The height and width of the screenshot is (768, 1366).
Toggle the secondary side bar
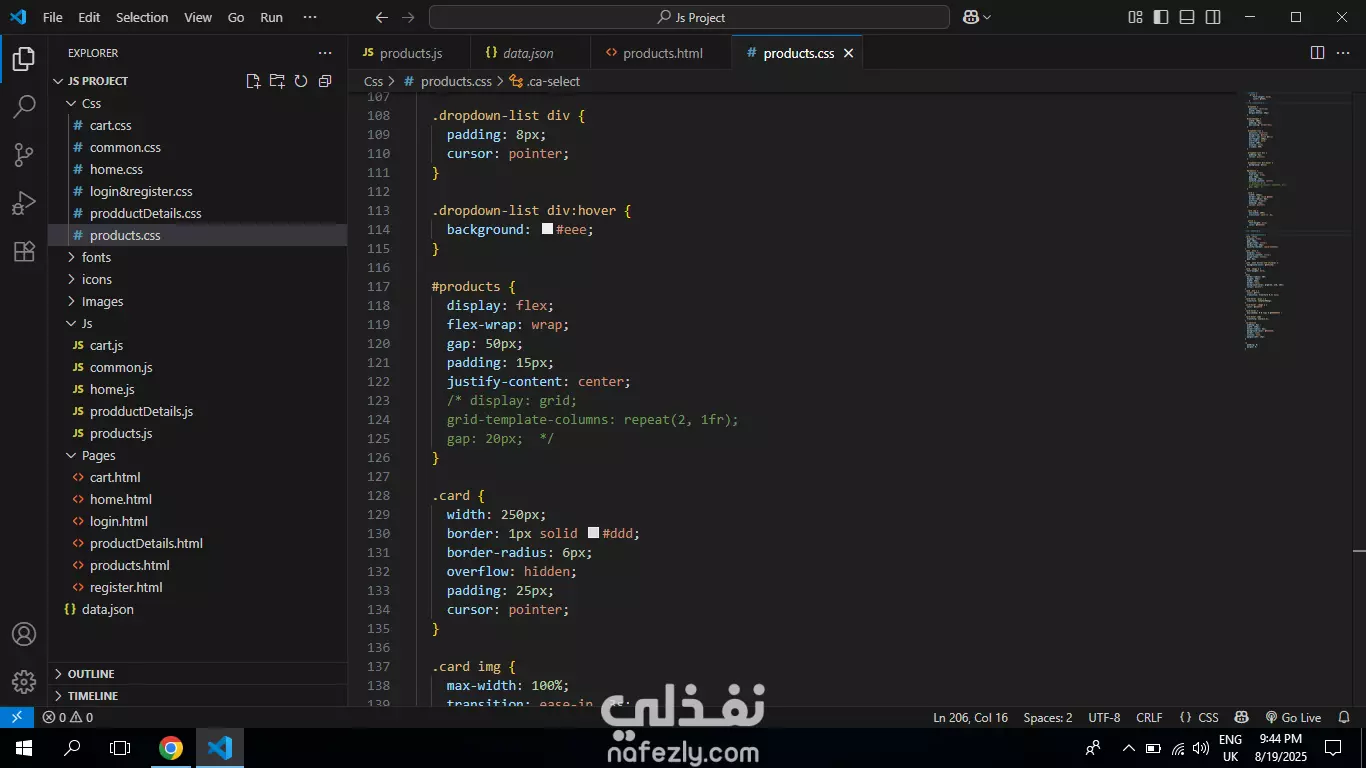1213,17
